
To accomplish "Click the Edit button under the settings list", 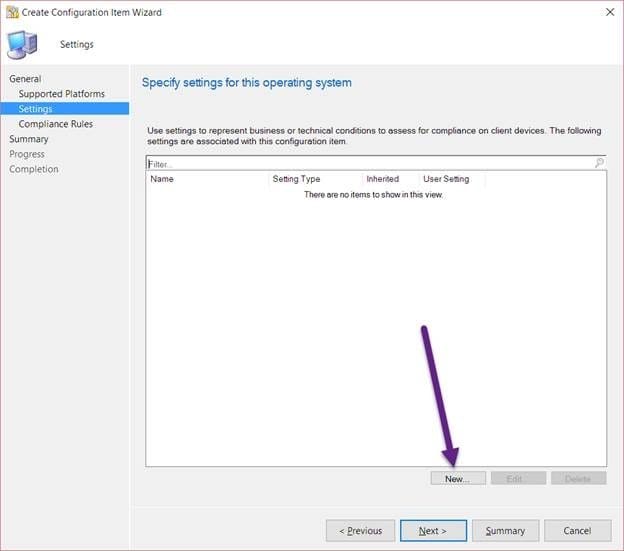I will (x=519, y=478).
